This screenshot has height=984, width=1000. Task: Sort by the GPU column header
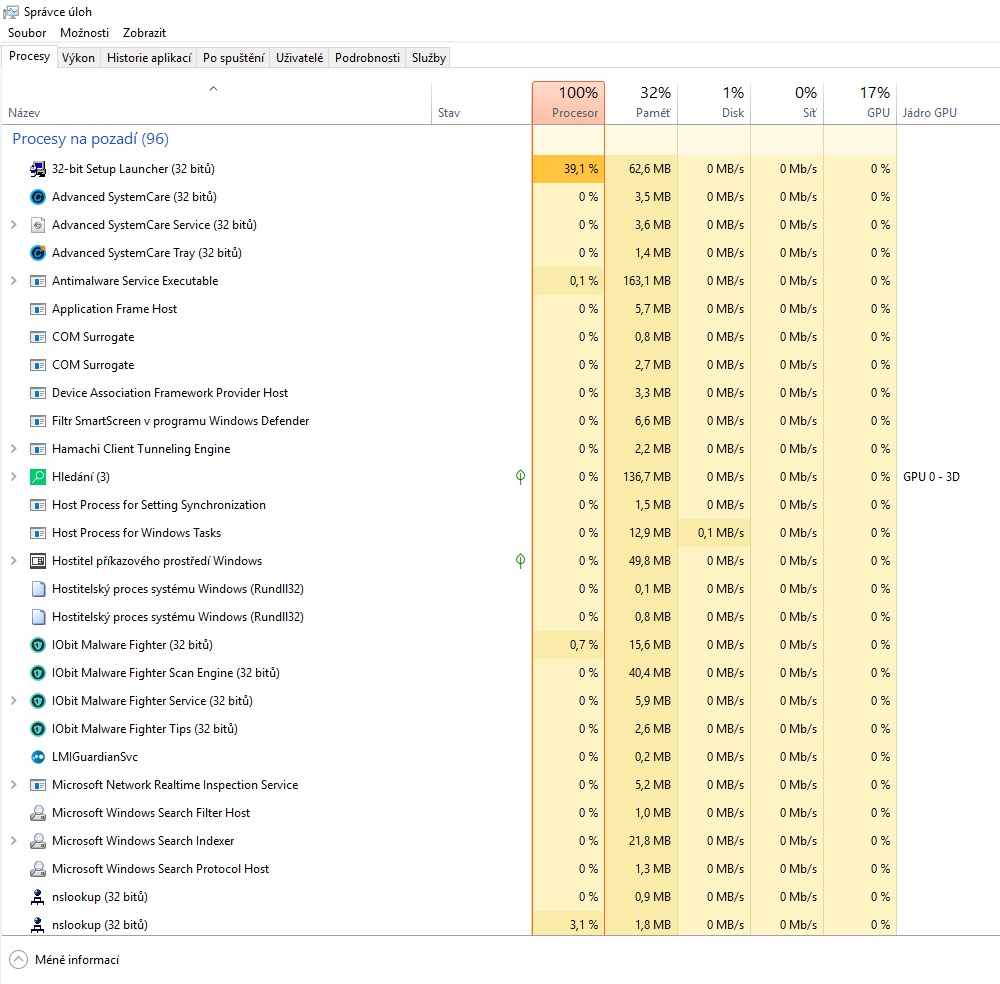[x=860, y=103]
